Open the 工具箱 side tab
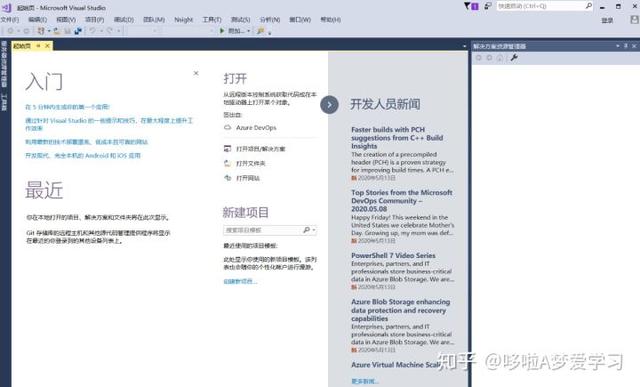 4,102
